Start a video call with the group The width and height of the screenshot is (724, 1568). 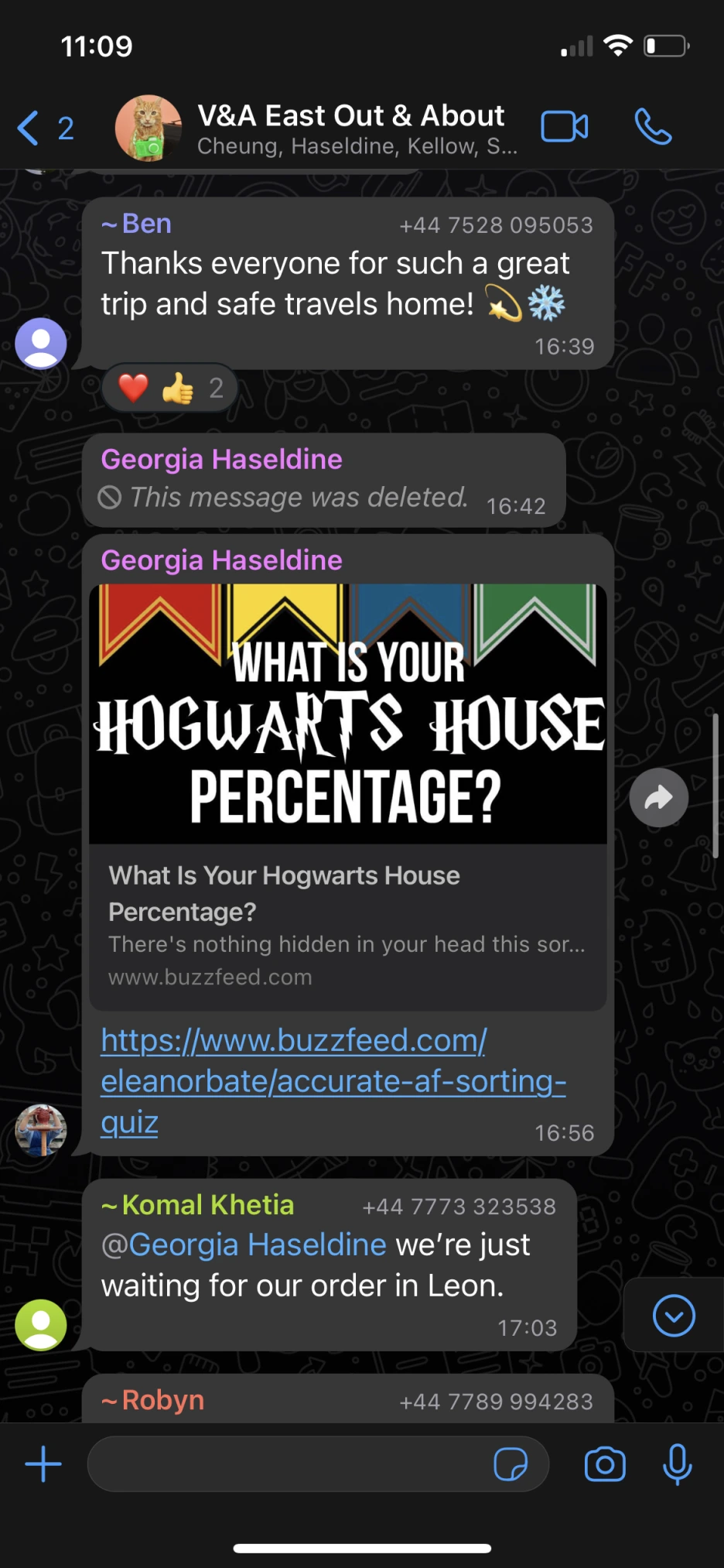(564, 127)
